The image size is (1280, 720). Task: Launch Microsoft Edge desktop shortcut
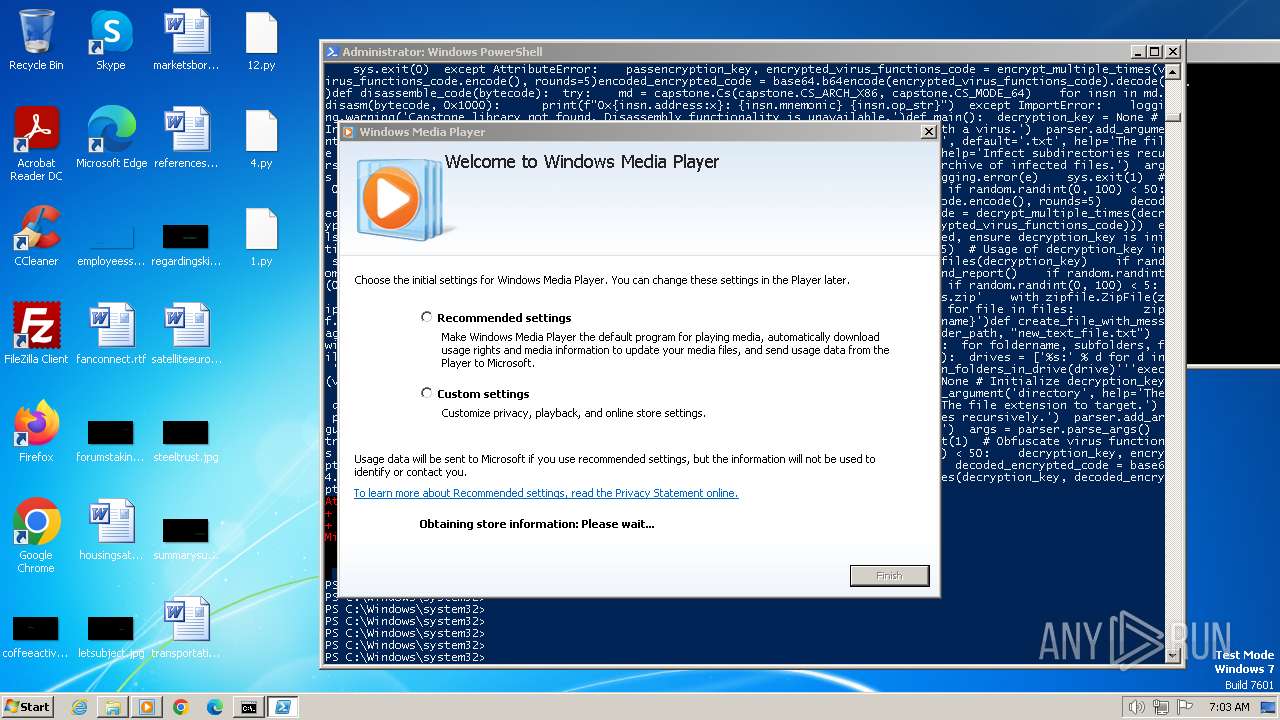[111, 139]
